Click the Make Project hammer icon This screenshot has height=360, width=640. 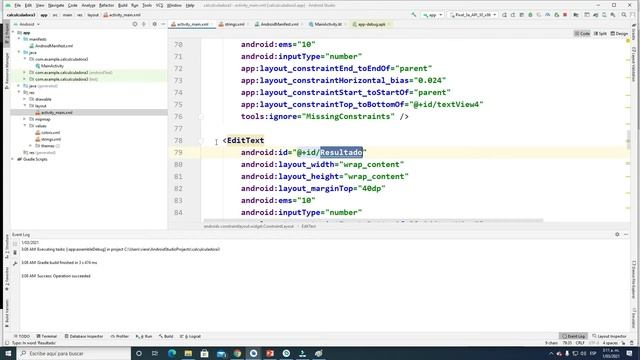pyautogui.click(x=414, y=15)
